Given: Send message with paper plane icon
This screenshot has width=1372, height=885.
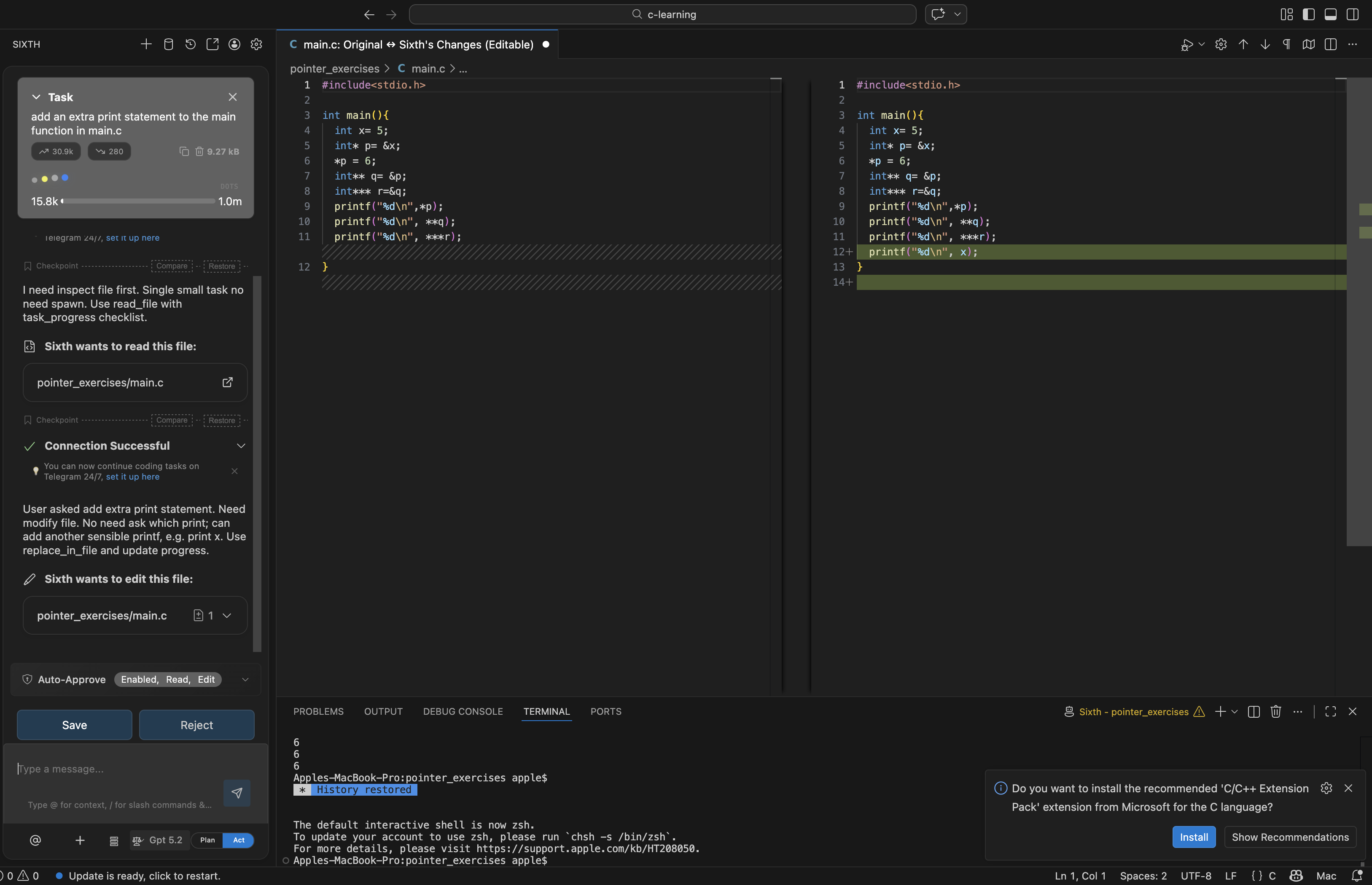Looking at the screenshot, I should click(x=236, y=793).
